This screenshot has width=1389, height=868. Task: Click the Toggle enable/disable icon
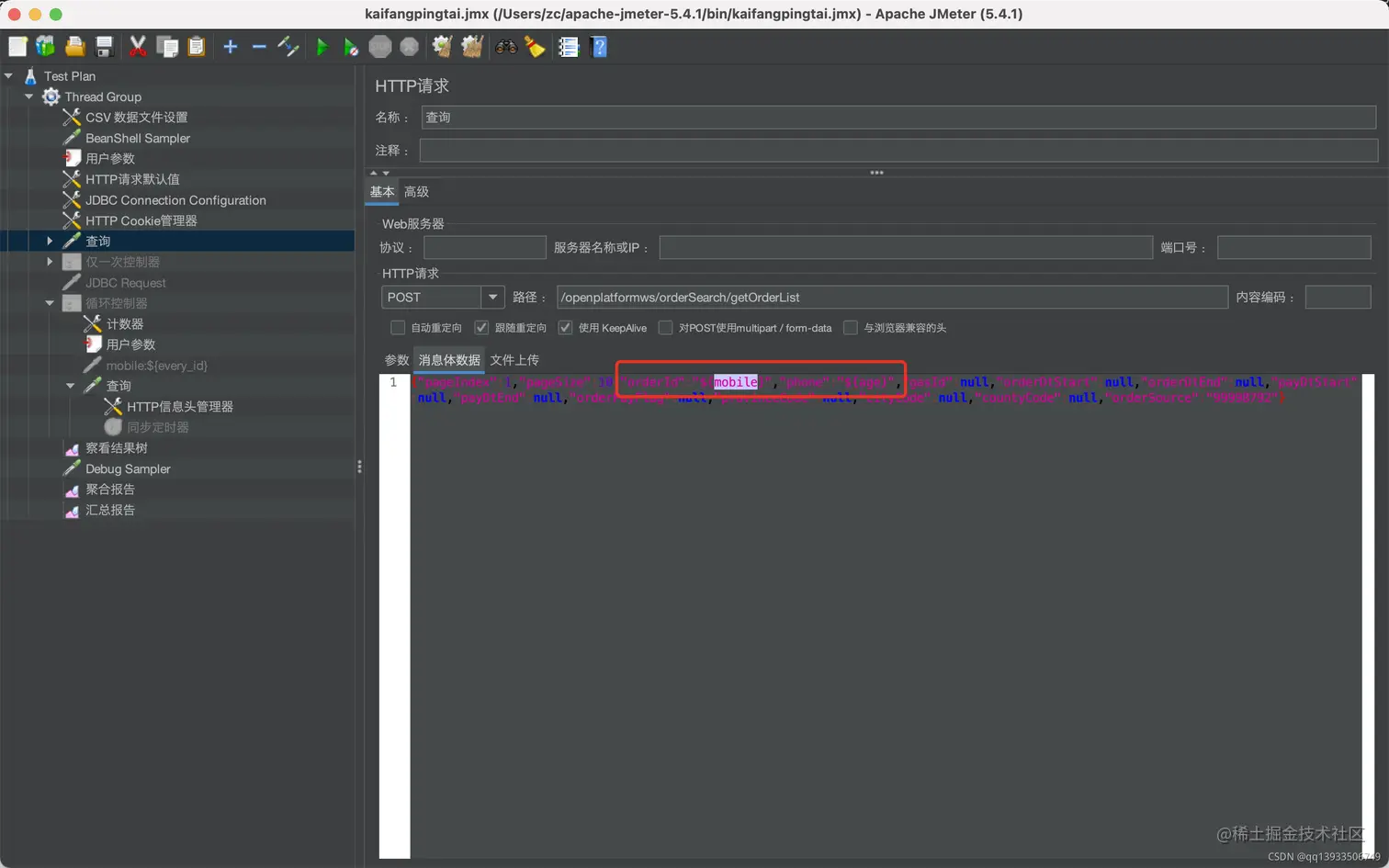288,47
